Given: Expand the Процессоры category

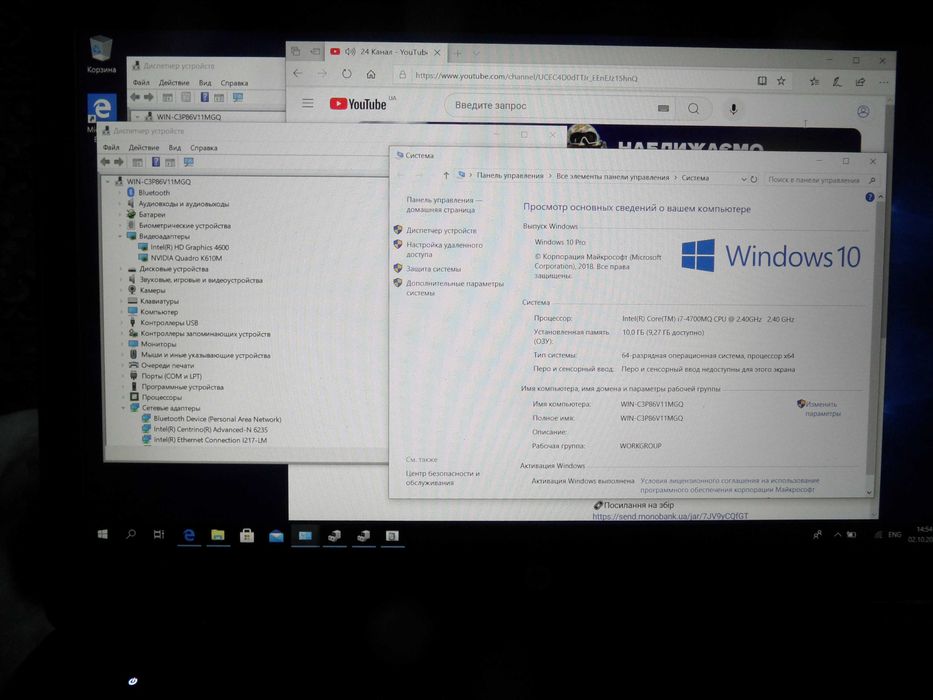Looking at the screenshot, I should pos(123,397).
